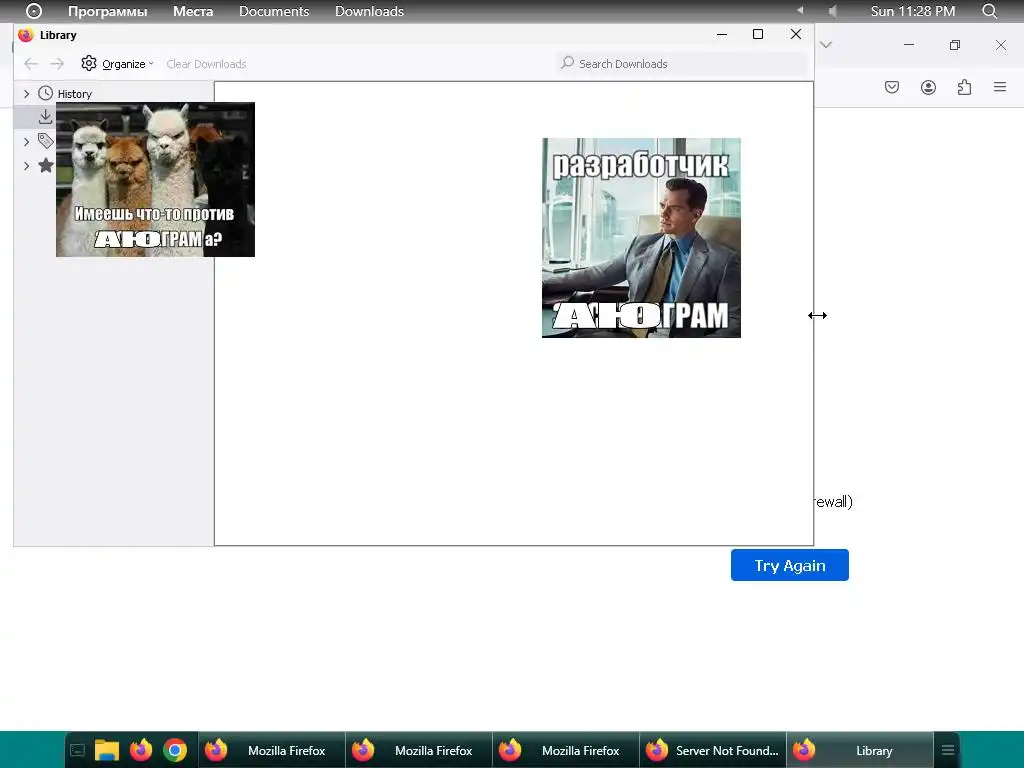This screenshot has width=1024, height=768.
Task: Click the alpaca meme image
Action: (x=155, y=180)
